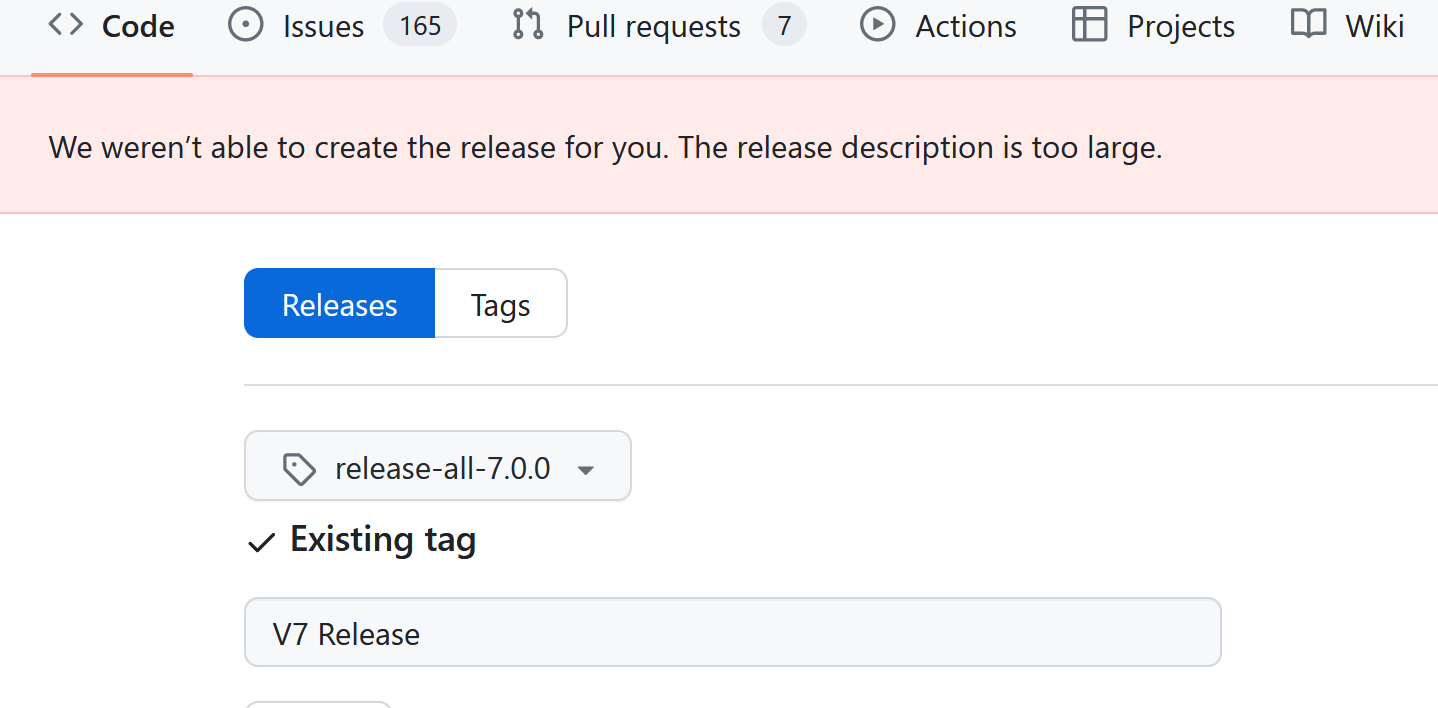Click the 165 badge next to Issues
1438x708 pixels.
pos(419,25)
